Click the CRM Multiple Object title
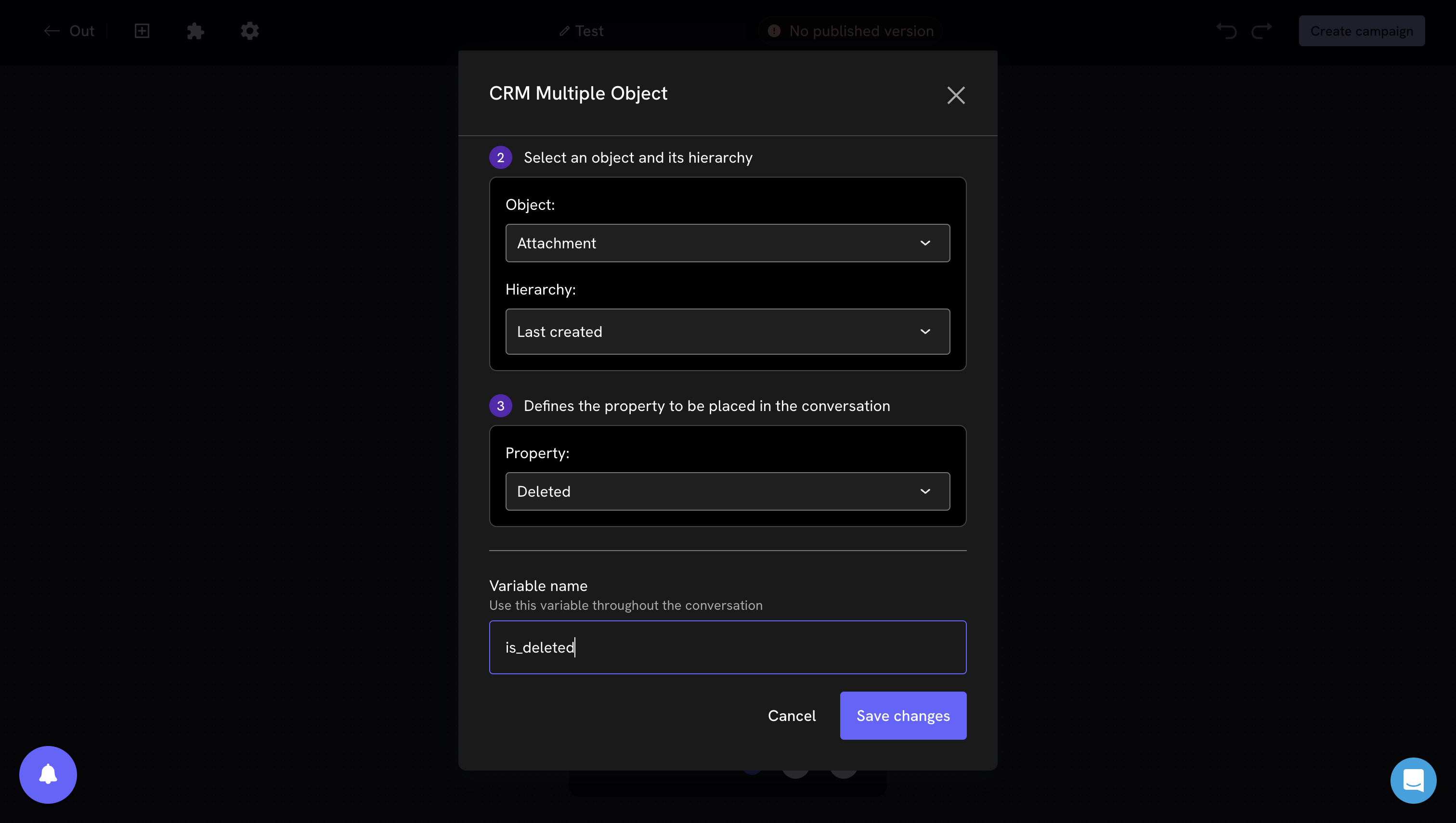 pos(578,93)
